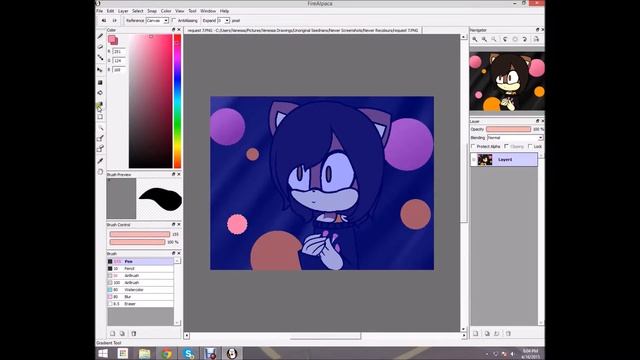Select the Eraser tool in left toolbar
The height and width of the screenshot is (360, 640).
[100, 46]
